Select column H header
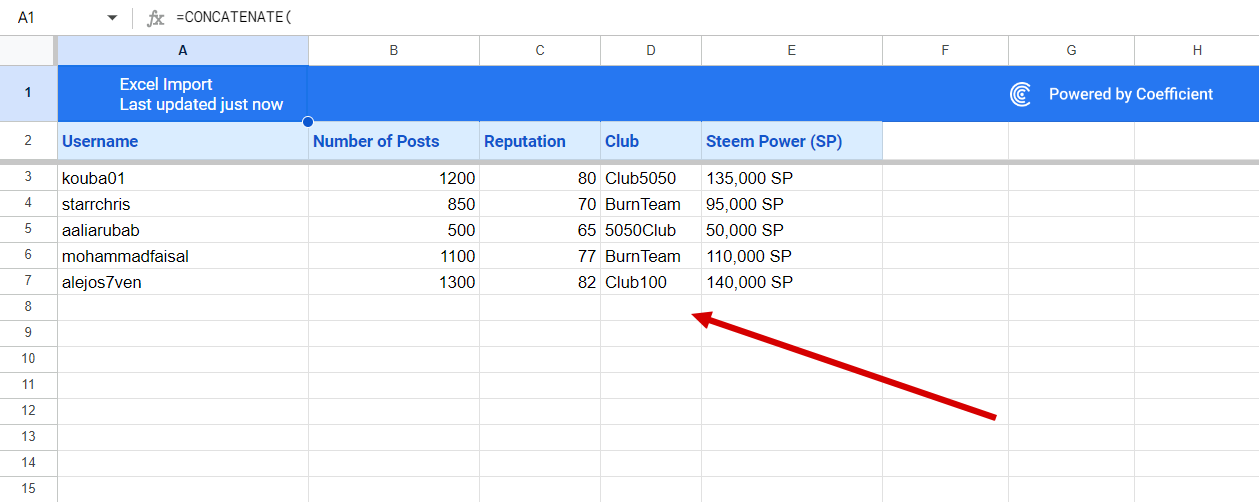Image resolution: width=1259 pixels, height=502 pixels. [x=1197, y=50]
